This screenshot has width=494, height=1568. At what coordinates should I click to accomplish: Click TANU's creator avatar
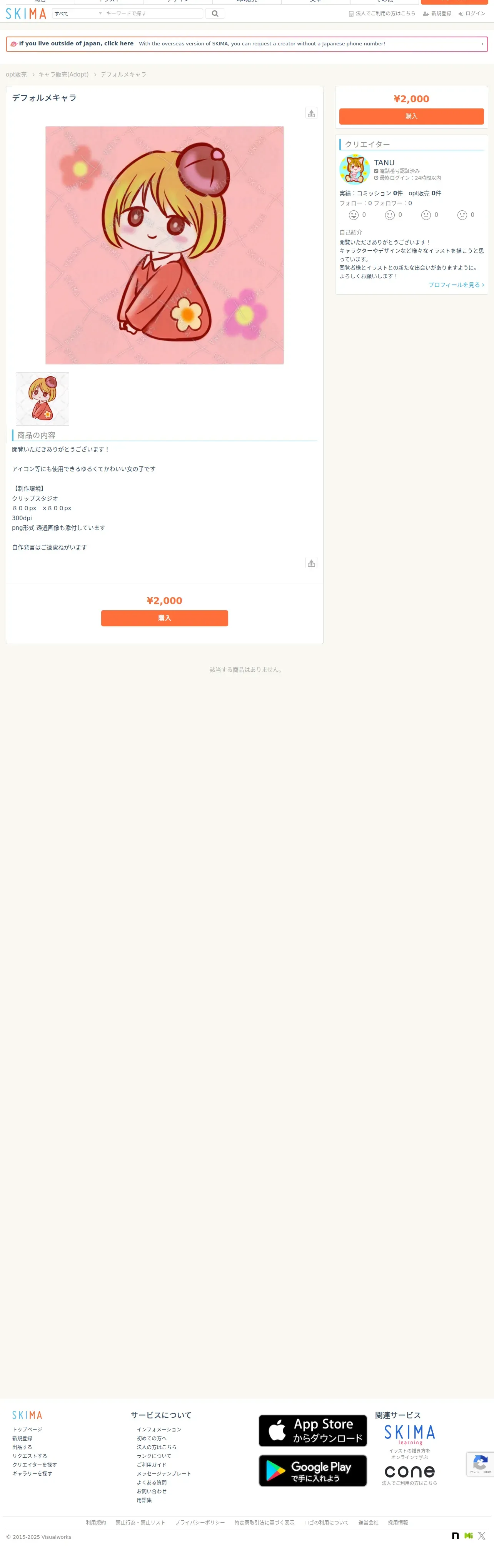click(x=354, y=170)
